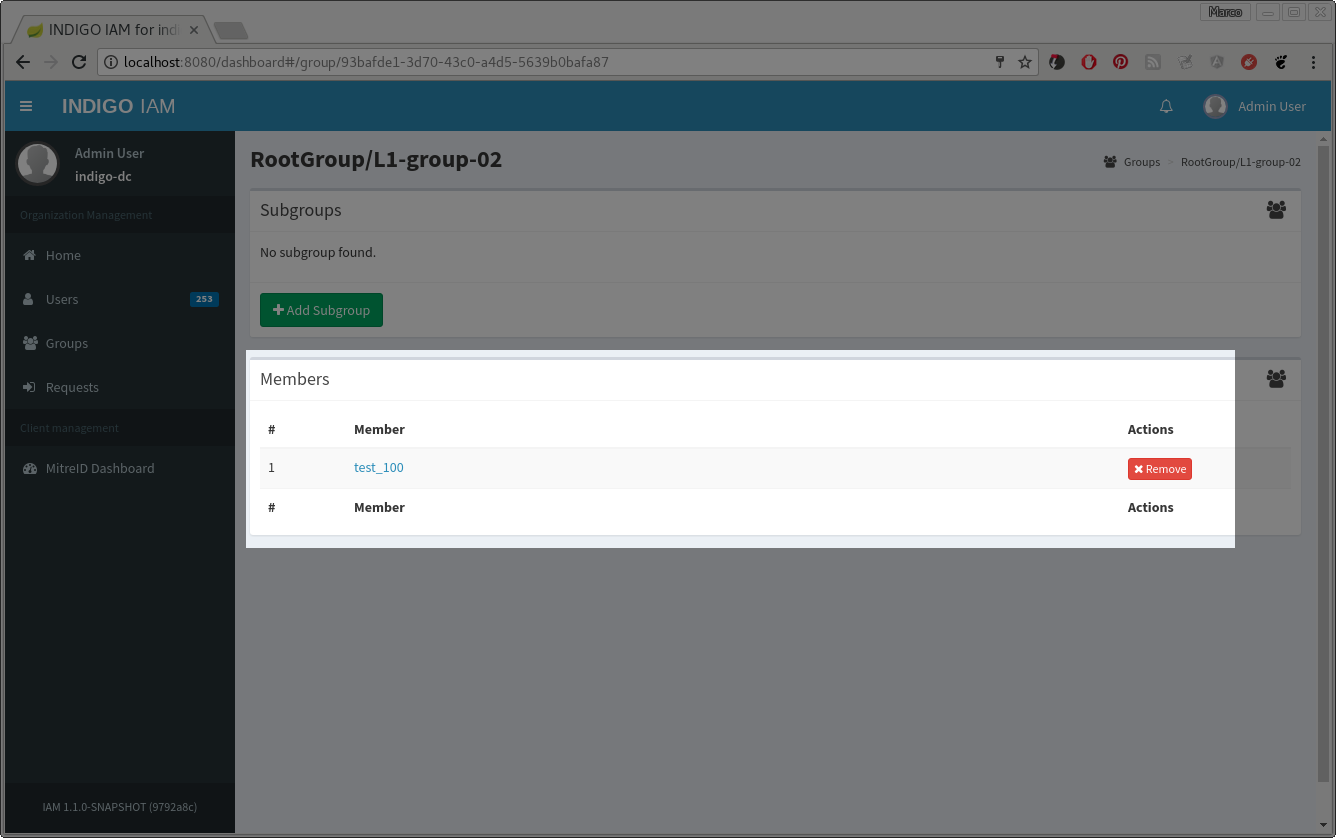Bookmark this page with the star icon
The height and width of the screenshot is (838, 1336).
(1025, 62)
